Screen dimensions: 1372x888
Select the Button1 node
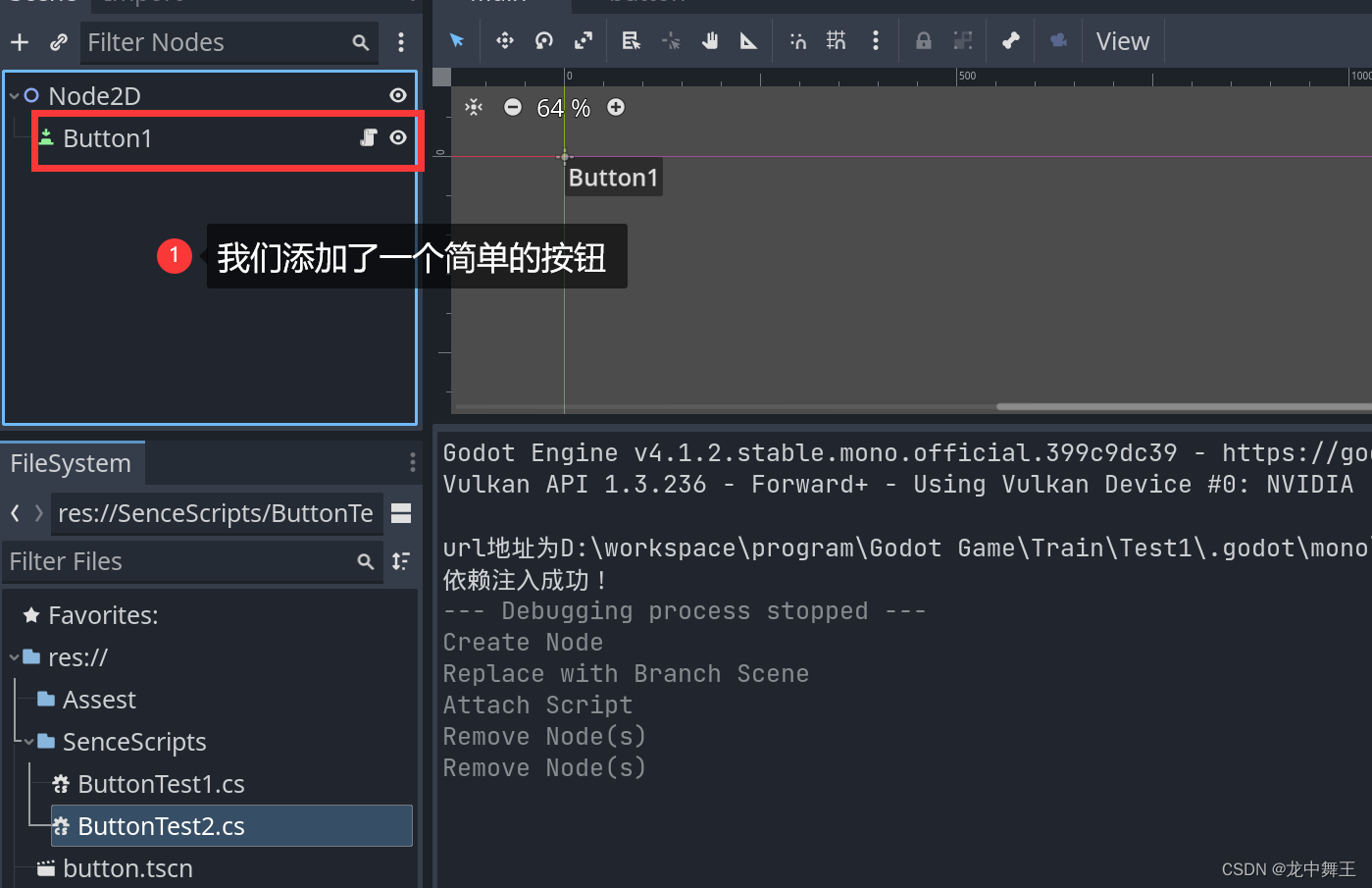click(107, 138)
